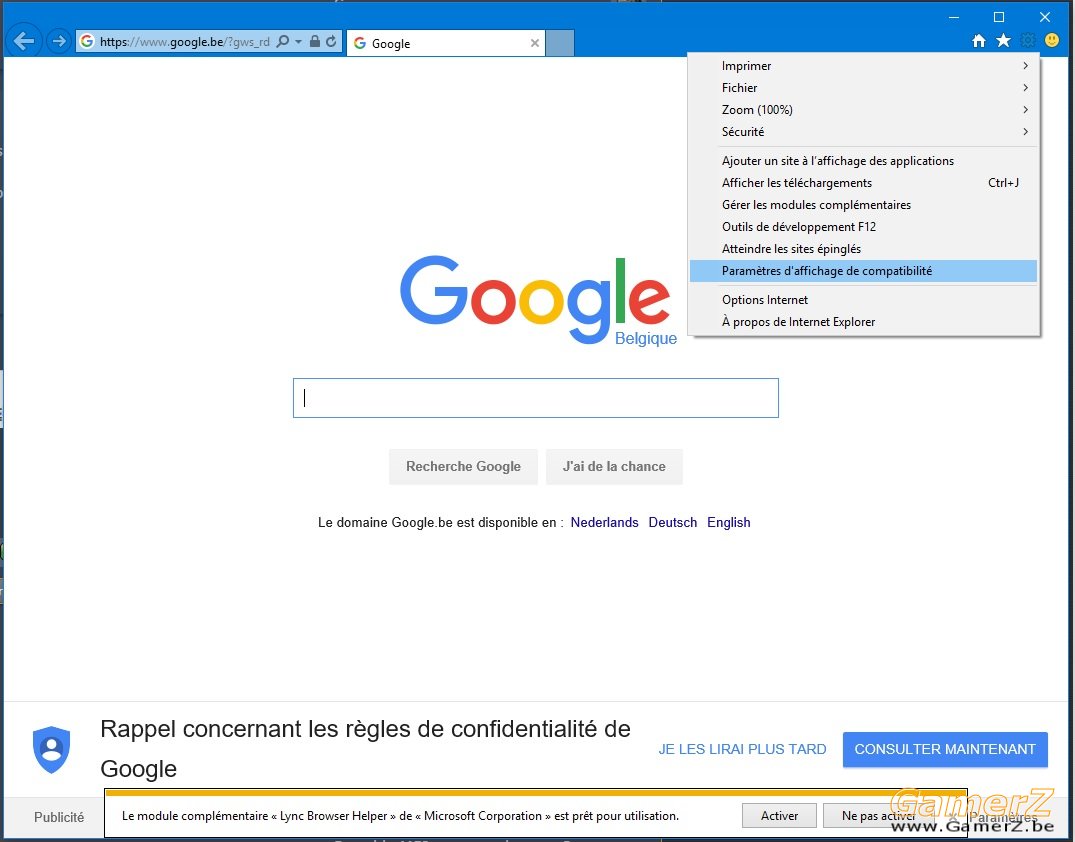Go back with the Back arrow button
This screenshot has width=1075, height=842.
(x=23, y=41)
